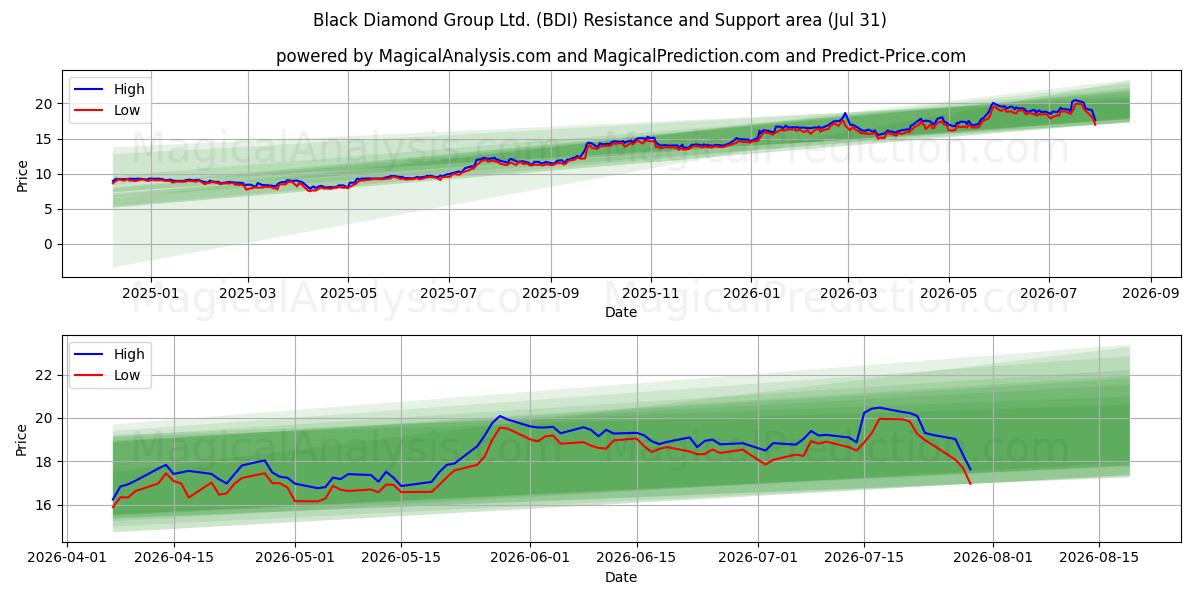
Task: Click the '2026-08-15' tick label in lower chart
Action: (1099, 557)
